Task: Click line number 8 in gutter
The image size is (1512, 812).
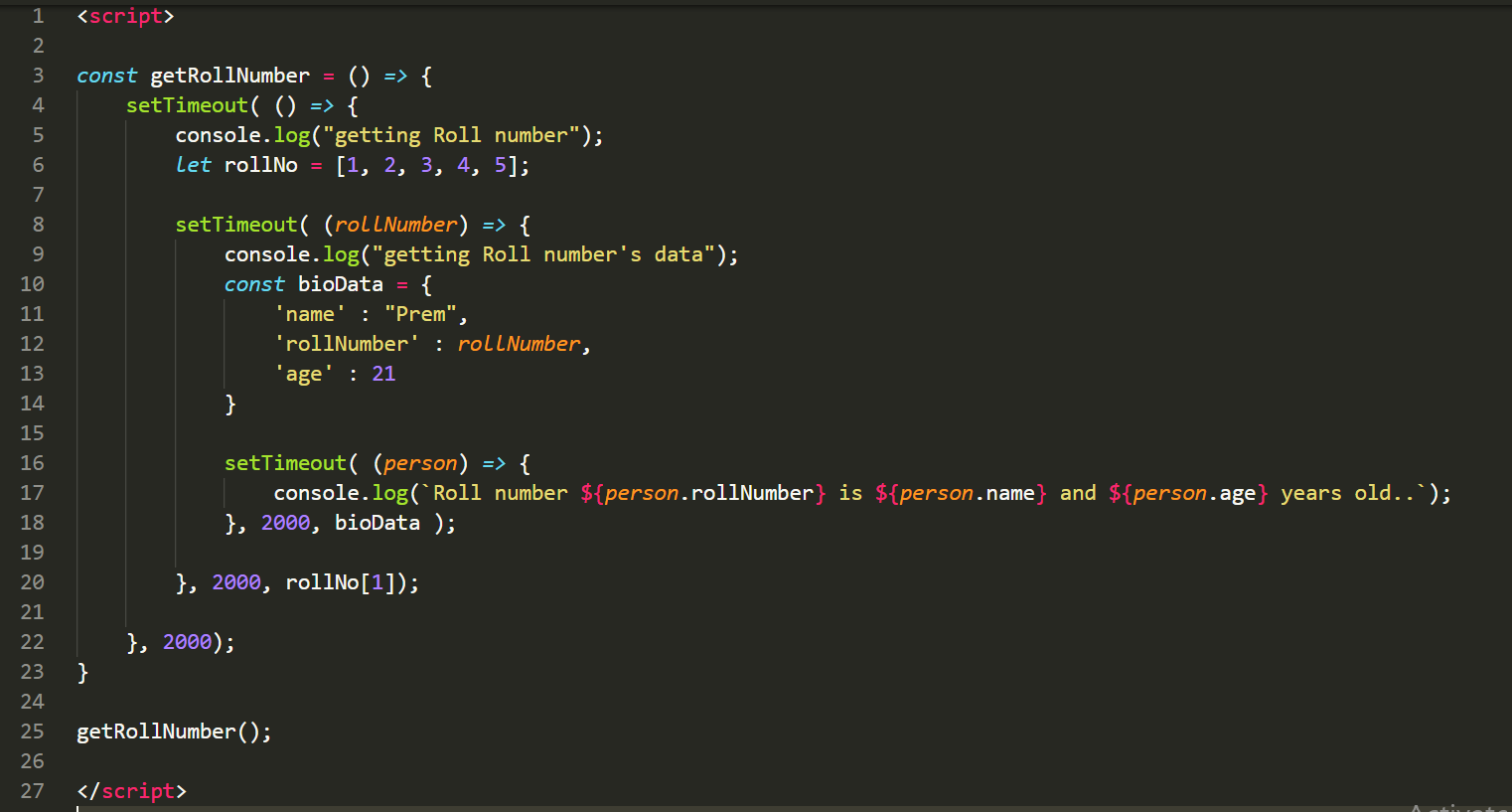Action: click(38, 225)
